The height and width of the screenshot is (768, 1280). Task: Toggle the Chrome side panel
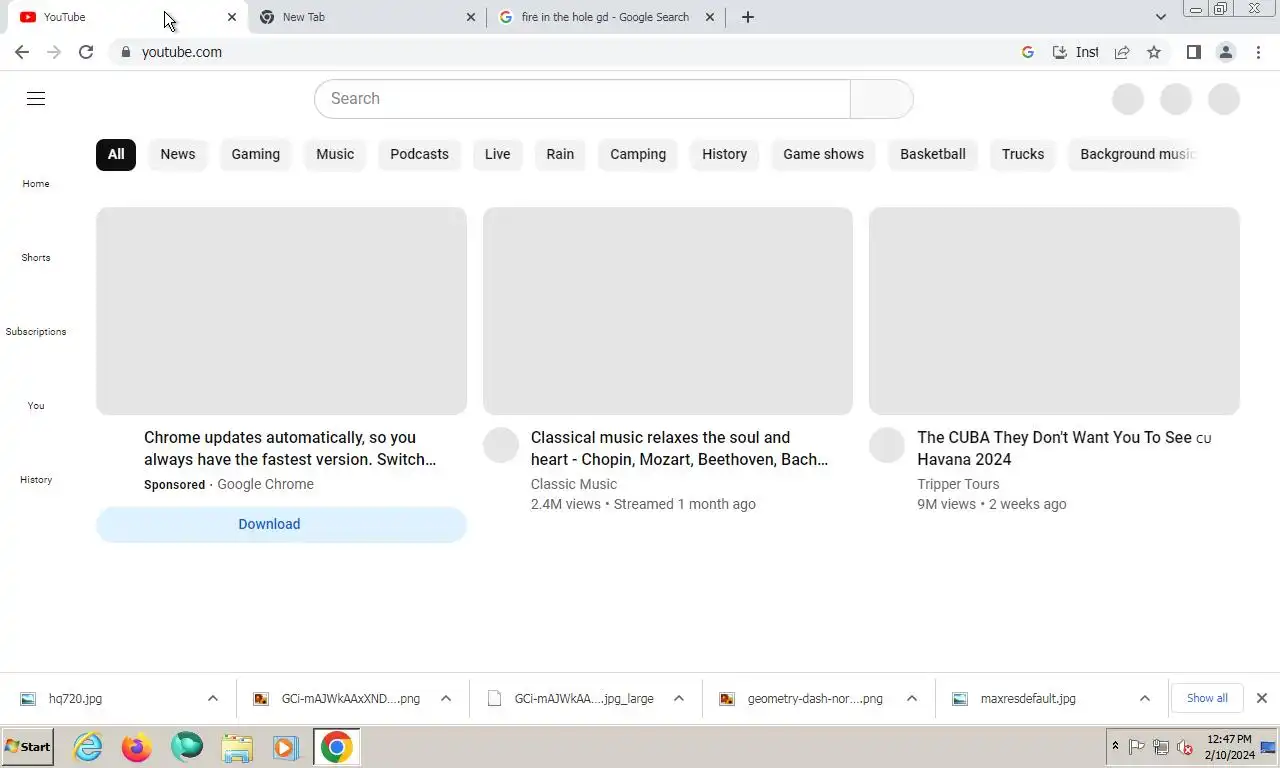click(1193, 52)
